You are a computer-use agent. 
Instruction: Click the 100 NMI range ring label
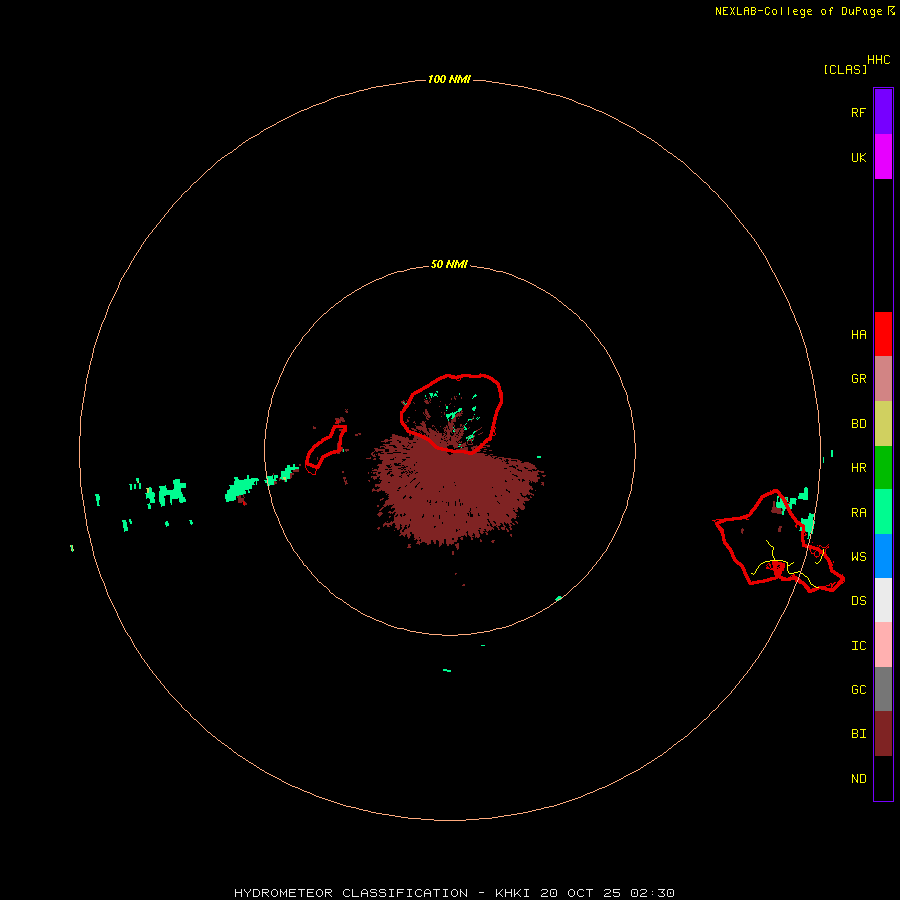click(x=449, y=79)
